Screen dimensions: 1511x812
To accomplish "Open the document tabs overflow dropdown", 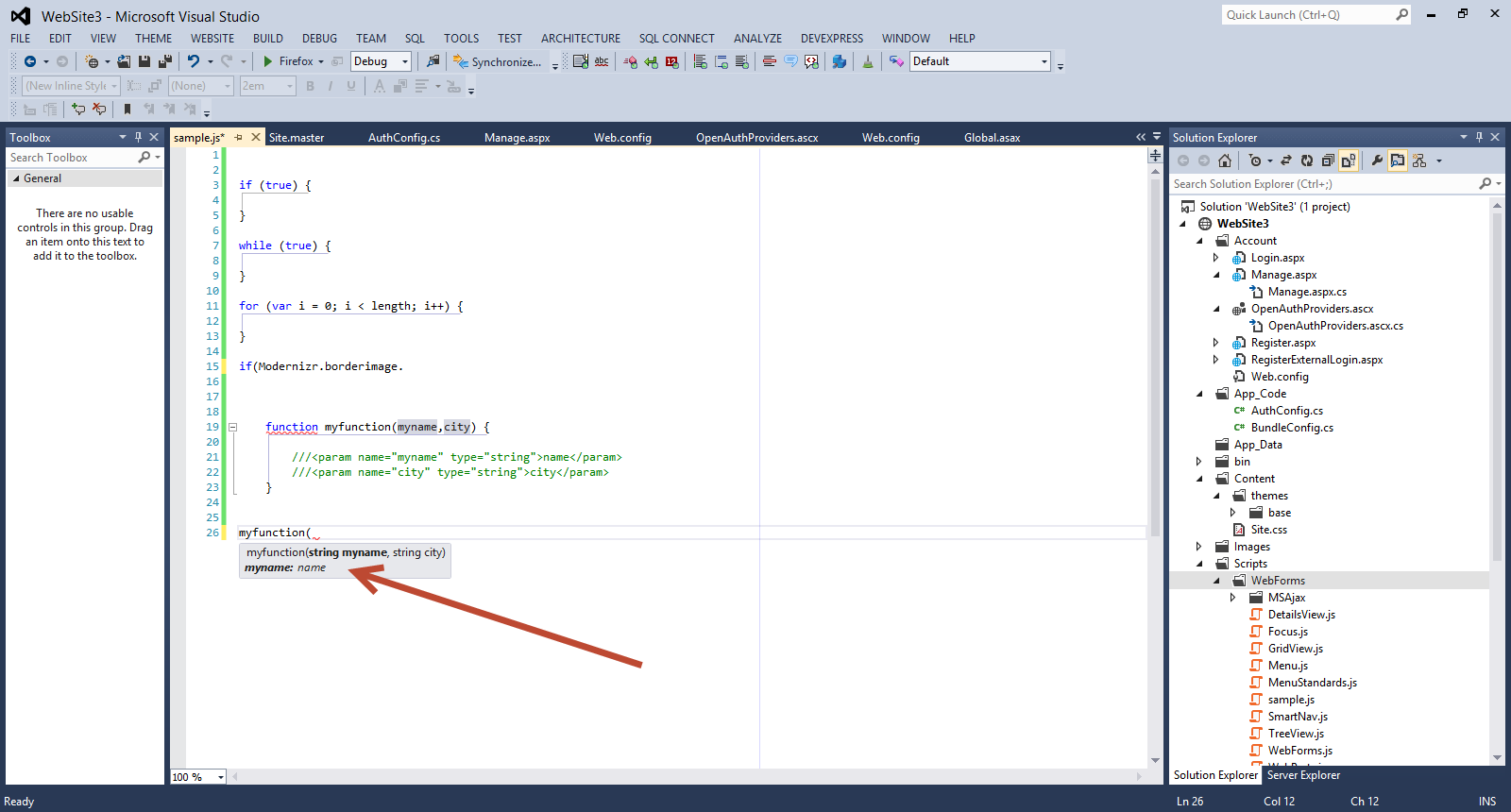I will click(x=1155, y=137).
